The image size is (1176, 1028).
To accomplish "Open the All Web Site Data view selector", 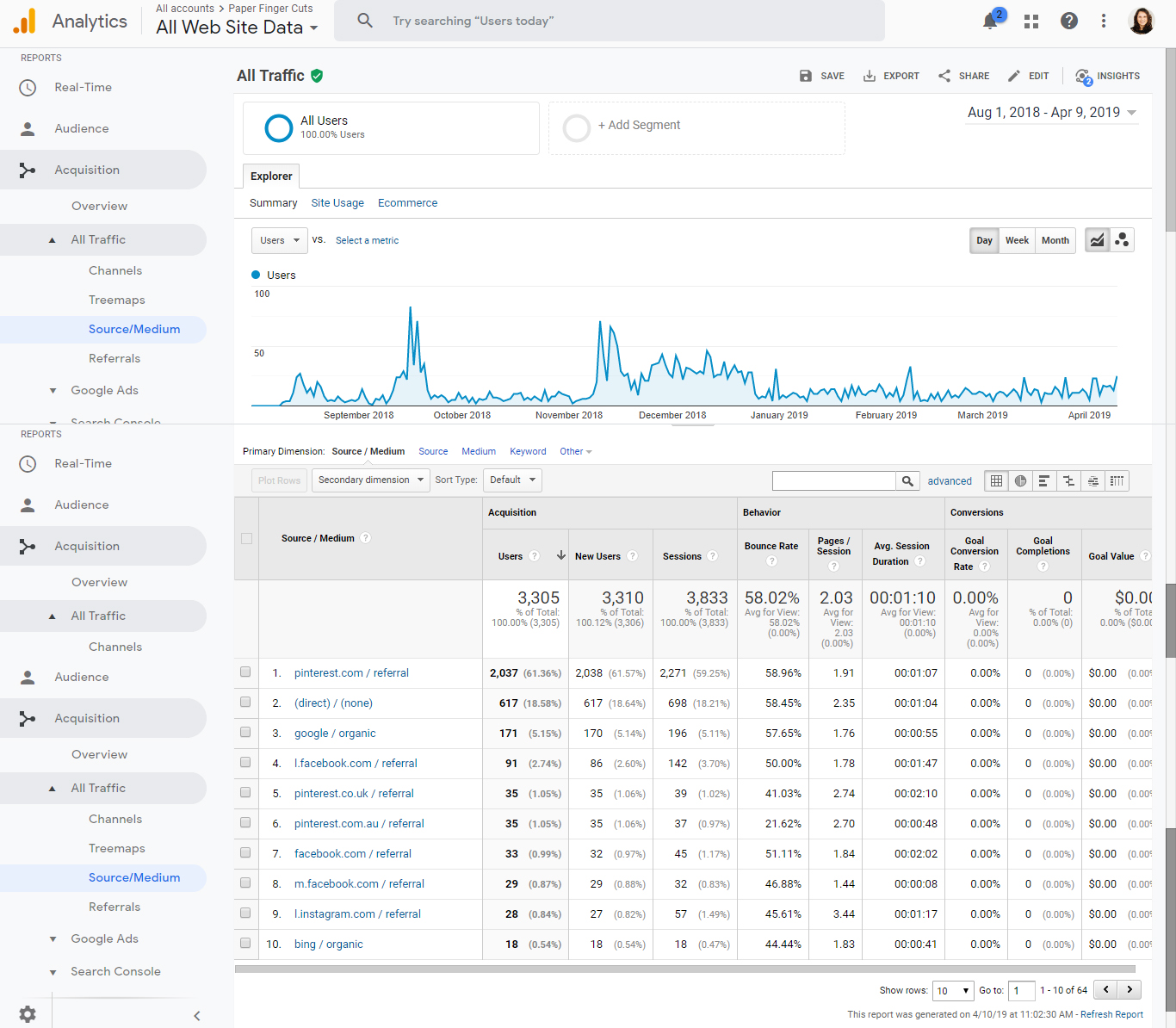I will 237,28.
